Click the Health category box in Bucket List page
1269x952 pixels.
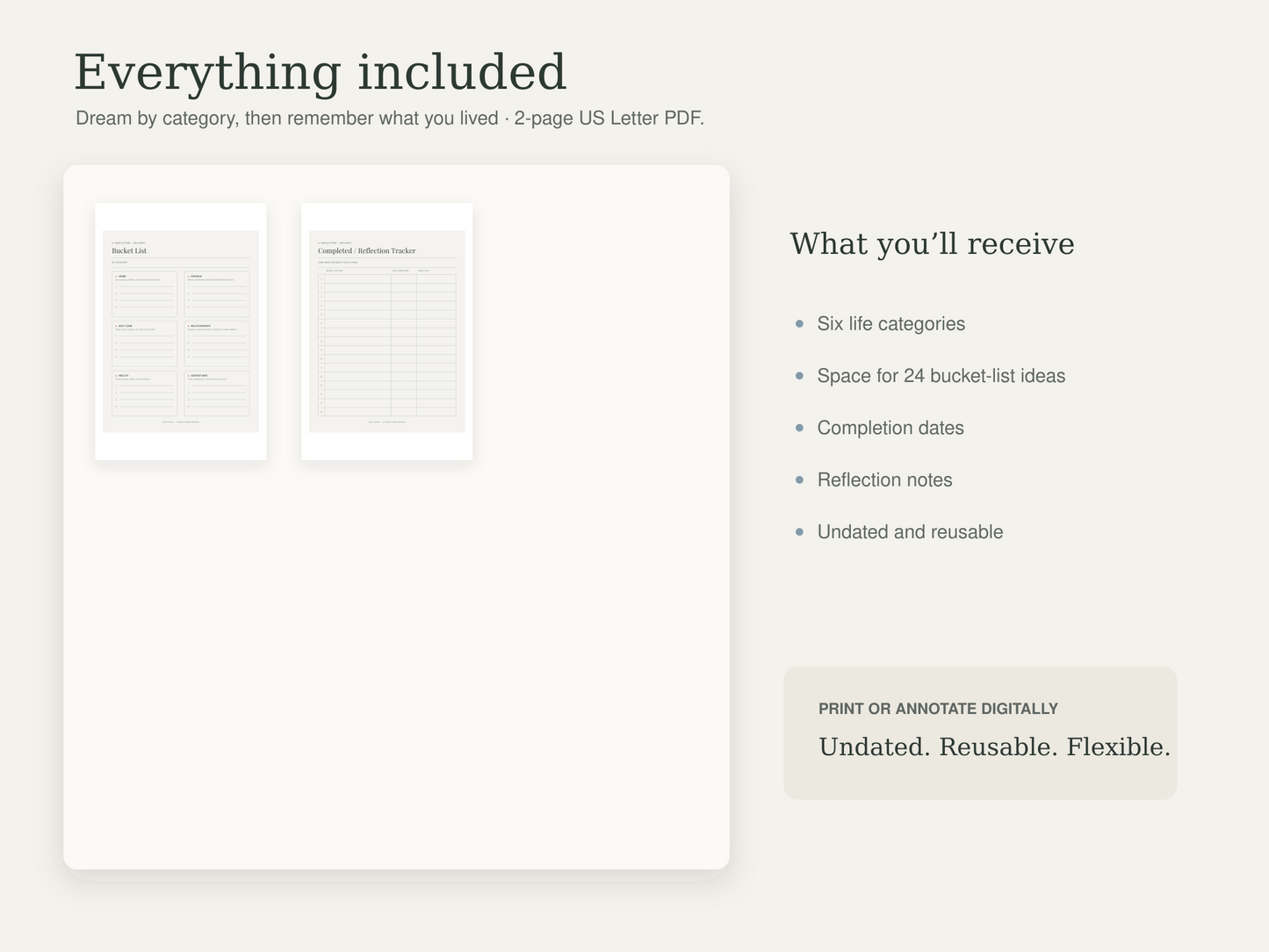tap(145, 393)
